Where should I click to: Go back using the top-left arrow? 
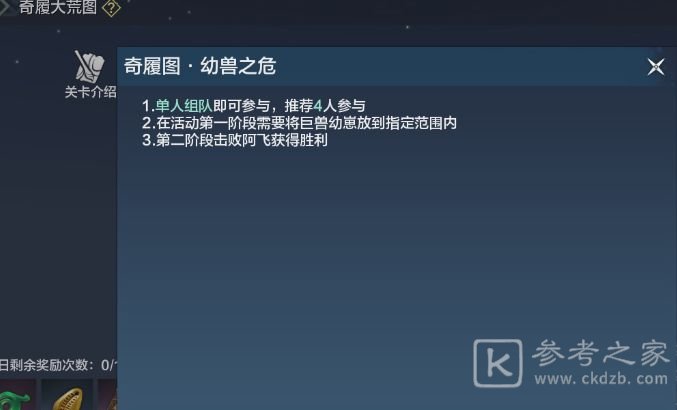5,6
